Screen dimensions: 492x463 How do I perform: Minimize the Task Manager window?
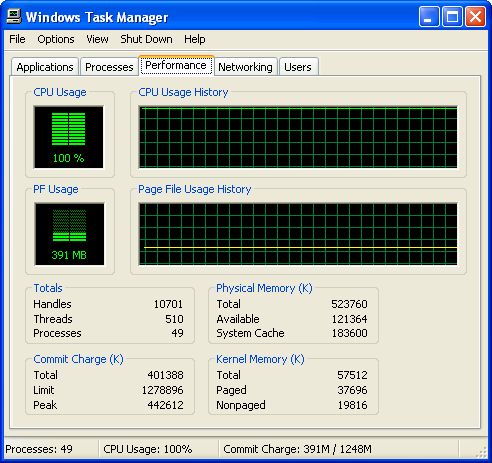click(429, 17)
